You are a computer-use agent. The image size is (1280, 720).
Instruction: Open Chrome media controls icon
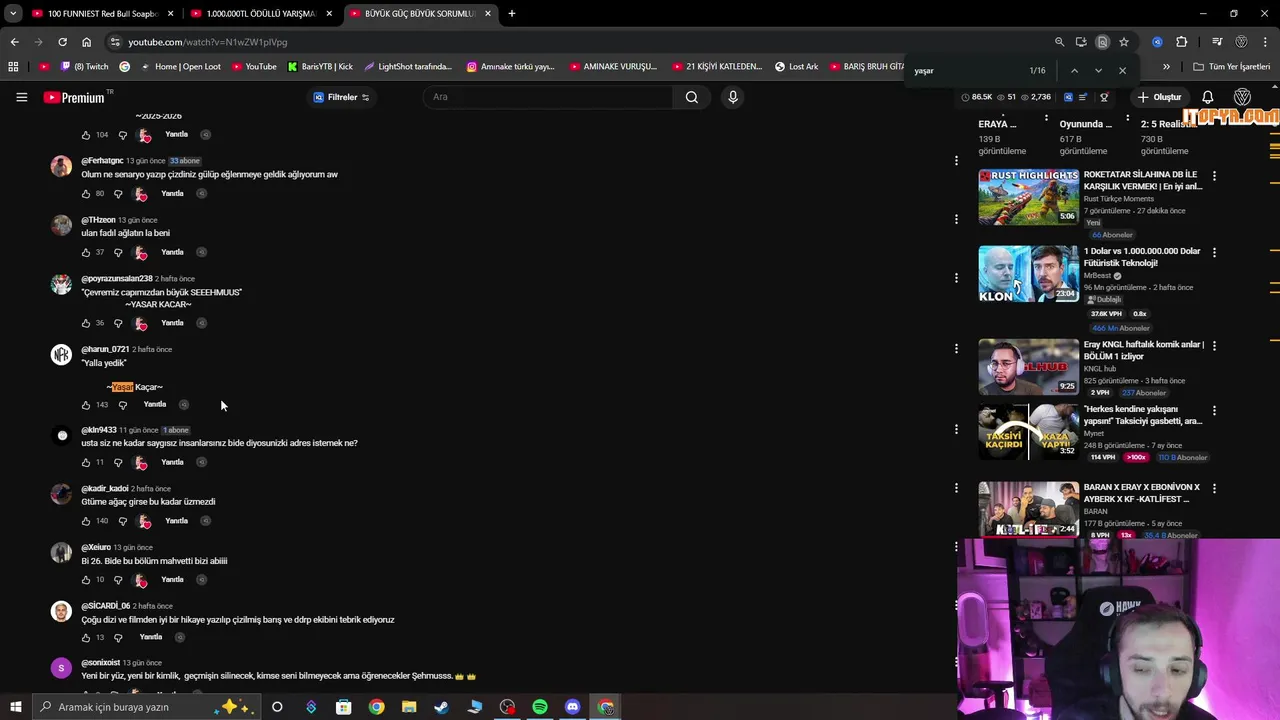click(1217, 42)
